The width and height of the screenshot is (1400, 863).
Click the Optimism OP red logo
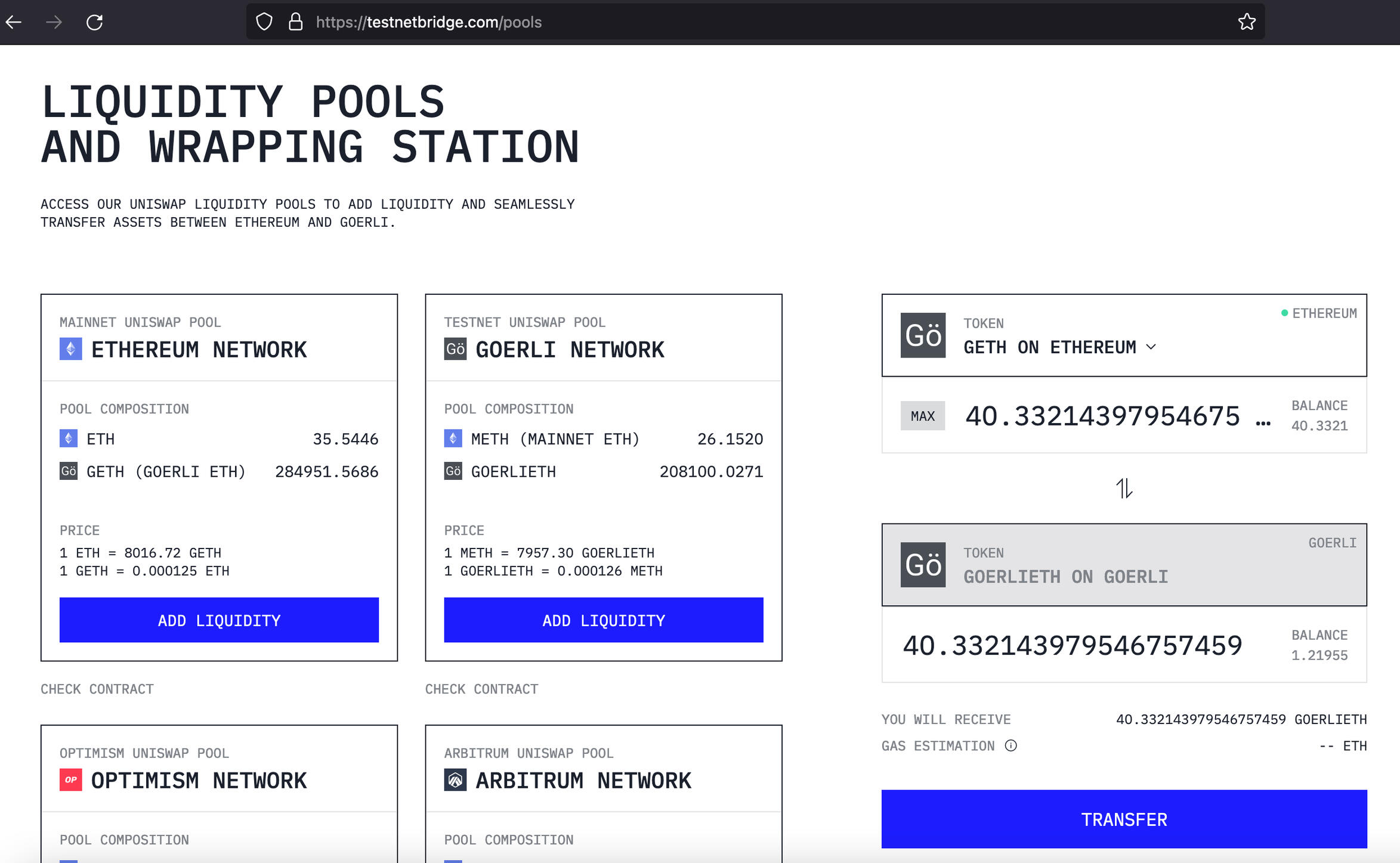(70, 779)
